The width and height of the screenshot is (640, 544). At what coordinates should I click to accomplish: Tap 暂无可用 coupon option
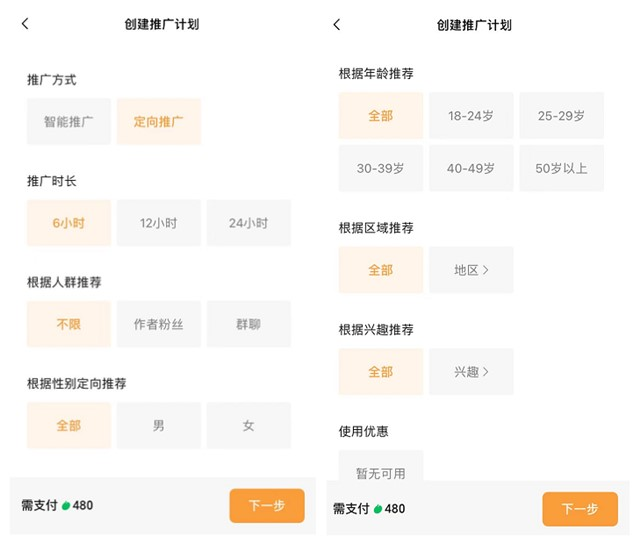380,472
